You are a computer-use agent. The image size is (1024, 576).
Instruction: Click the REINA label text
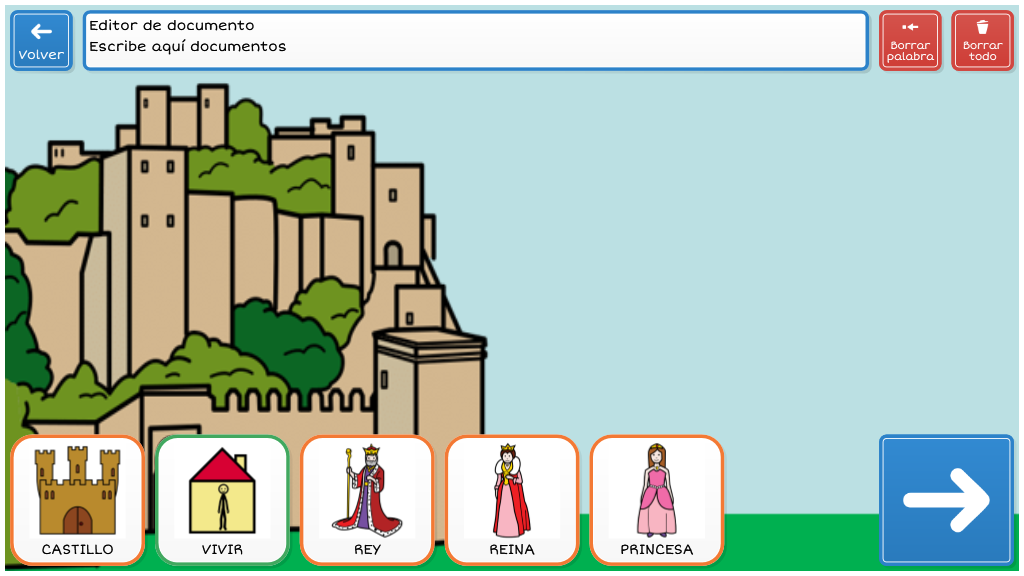point(512,549)
